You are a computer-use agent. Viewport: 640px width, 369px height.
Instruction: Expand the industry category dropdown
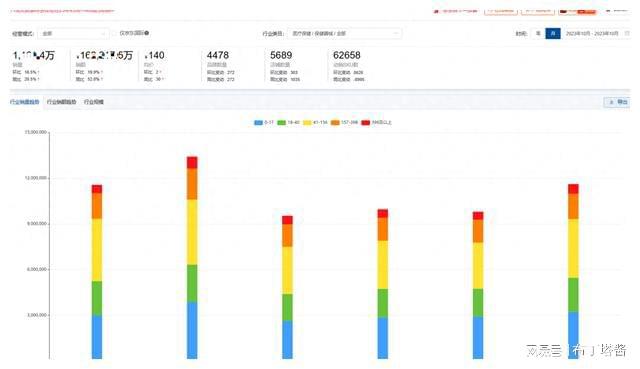tap(344, 33)
